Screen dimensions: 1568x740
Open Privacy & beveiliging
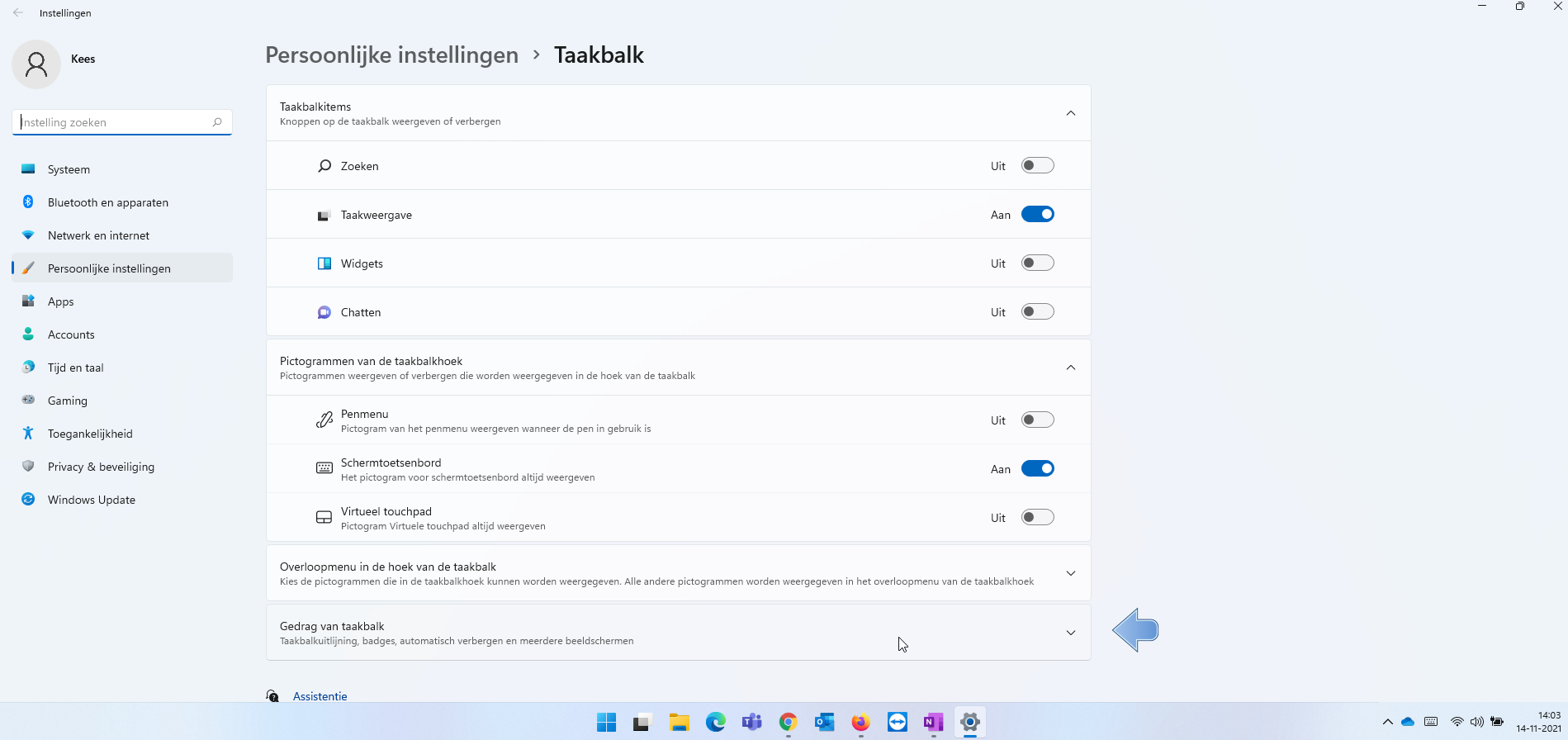[122, 467]
